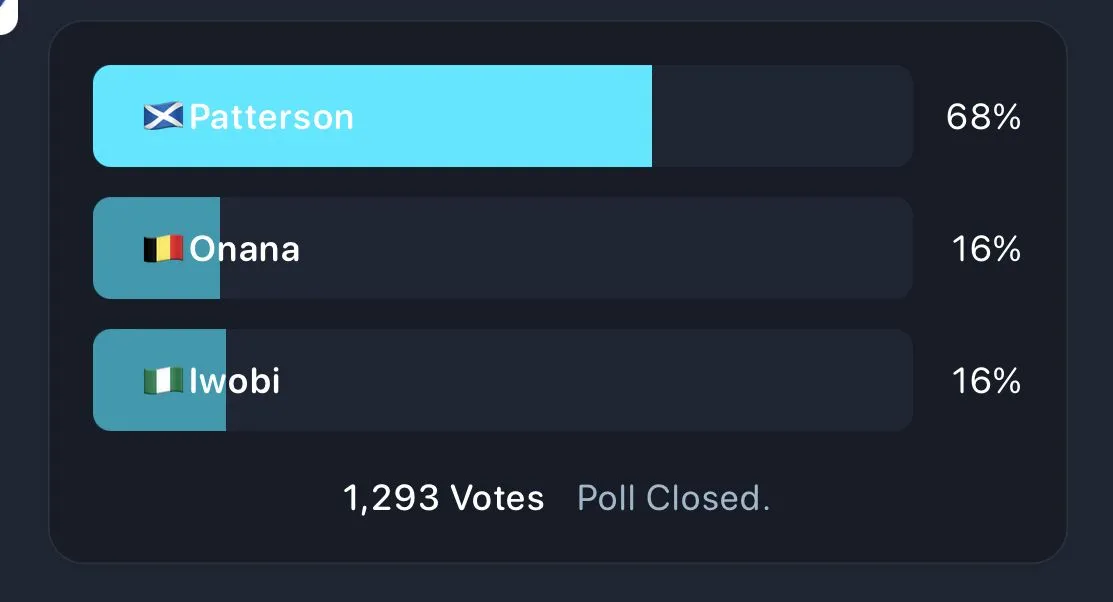The image size is (1113, 602).
Task: Click the Scotland flag icon beside Patterson
Action: tap(163, 117)
